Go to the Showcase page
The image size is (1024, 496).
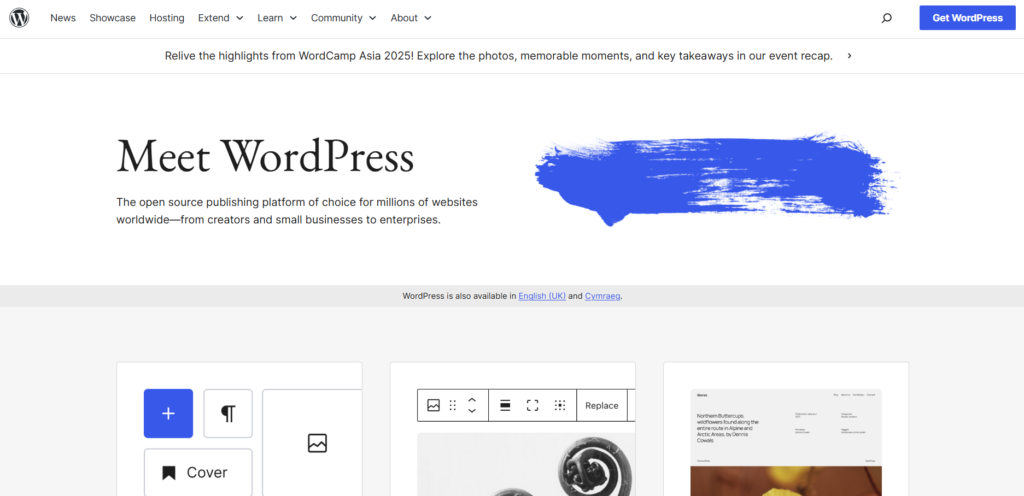click(112, 18)
